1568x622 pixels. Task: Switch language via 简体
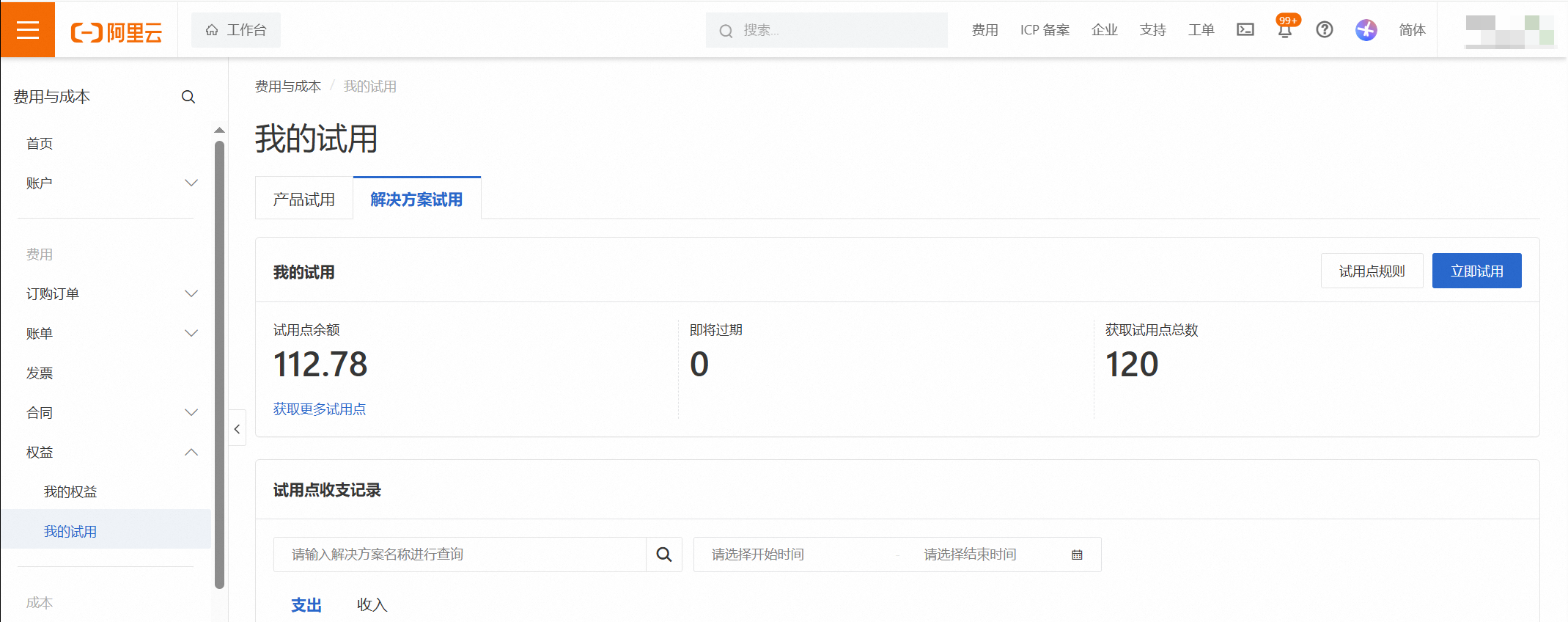[x=1413, y=30]
